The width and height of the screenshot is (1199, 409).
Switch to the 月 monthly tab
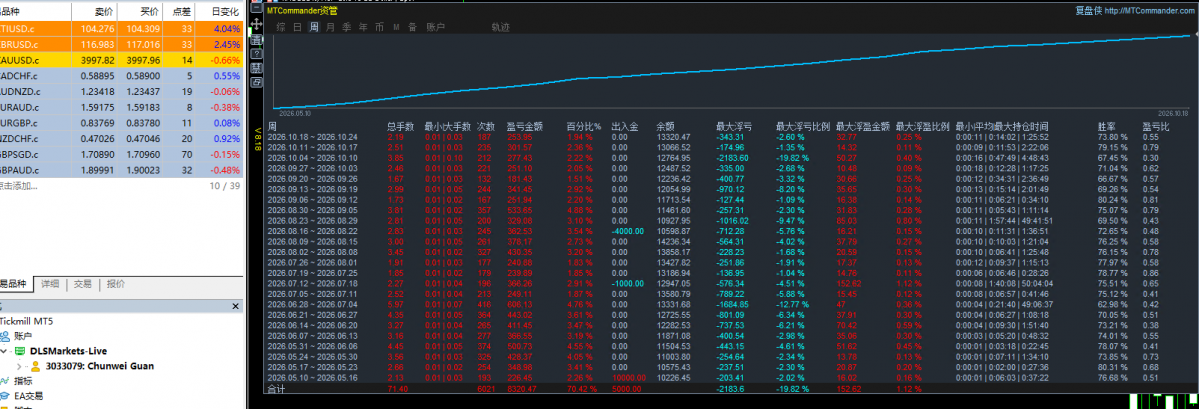[330, 27]
